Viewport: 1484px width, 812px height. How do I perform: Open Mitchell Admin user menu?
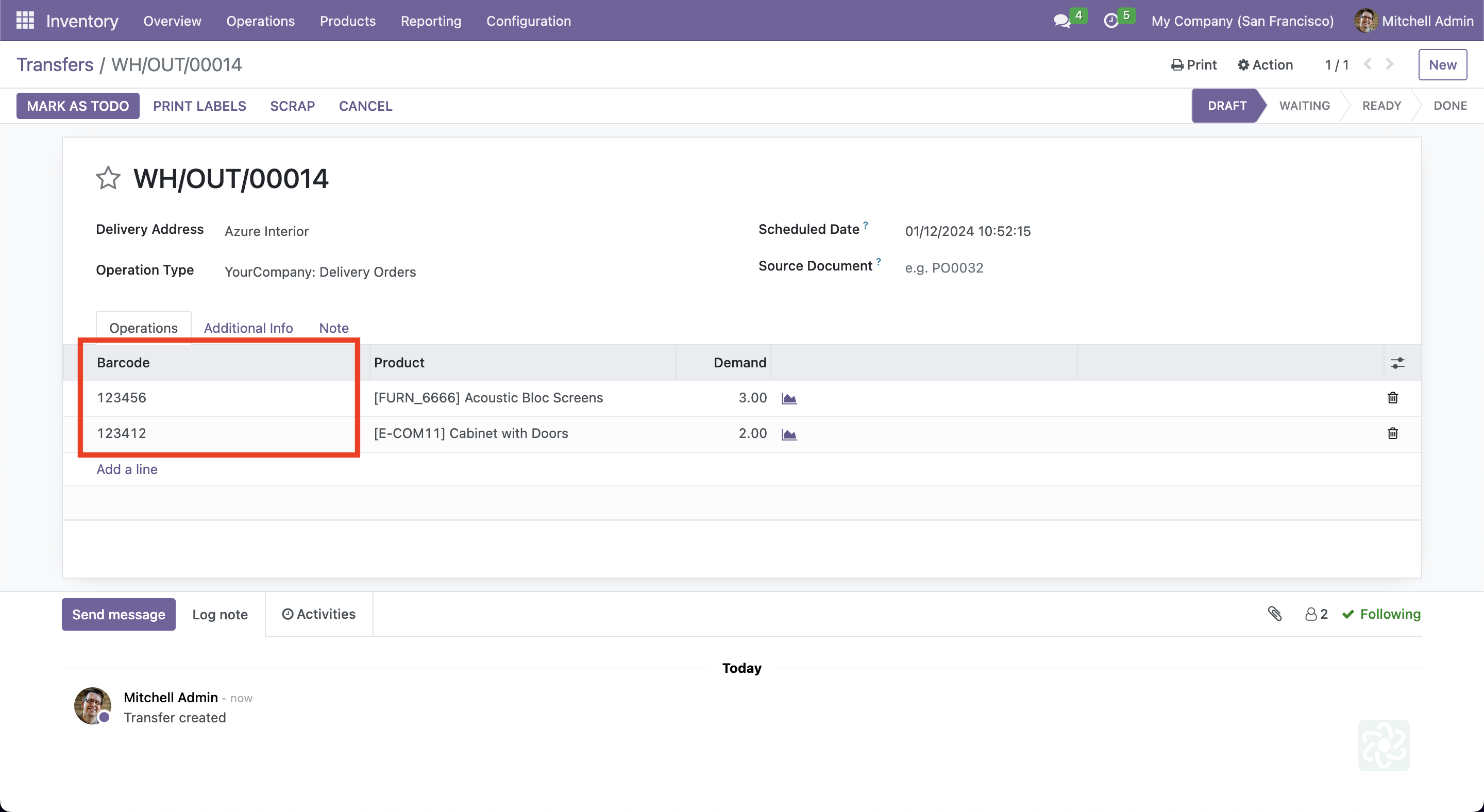1414,21
